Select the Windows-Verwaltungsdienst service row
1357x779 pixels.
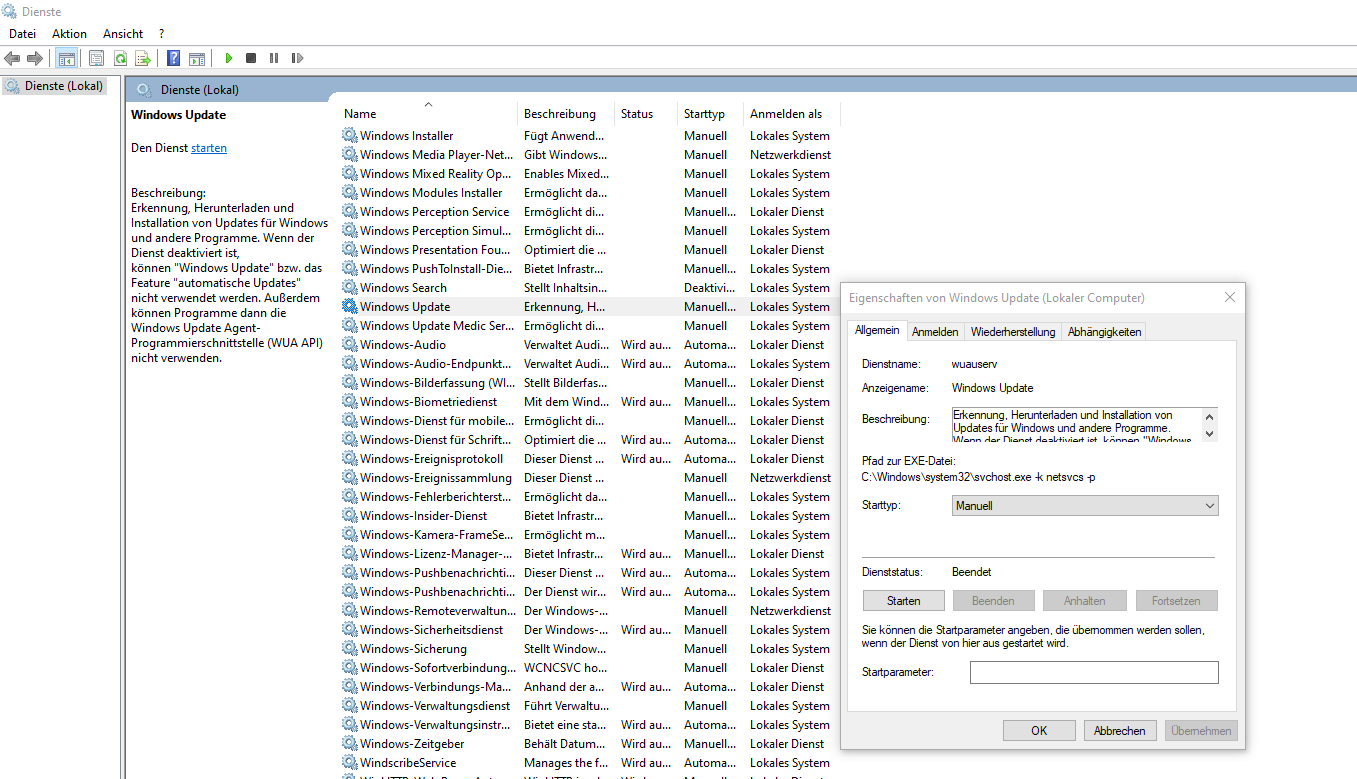pyautogui.click(x=588, y=705)
